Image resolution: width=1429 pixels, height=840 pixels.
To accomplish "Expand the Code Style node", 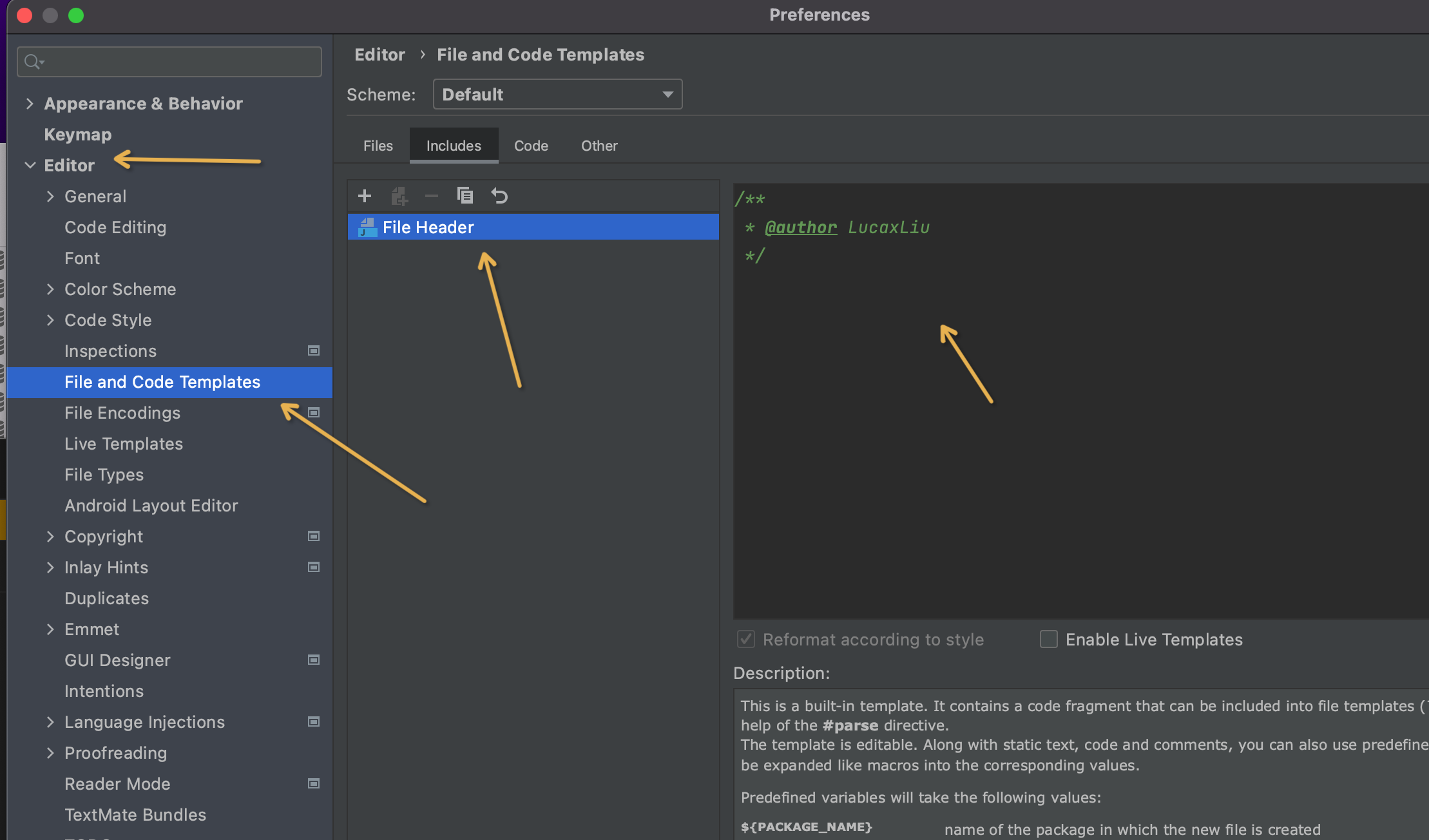I will tap(50, 320).
